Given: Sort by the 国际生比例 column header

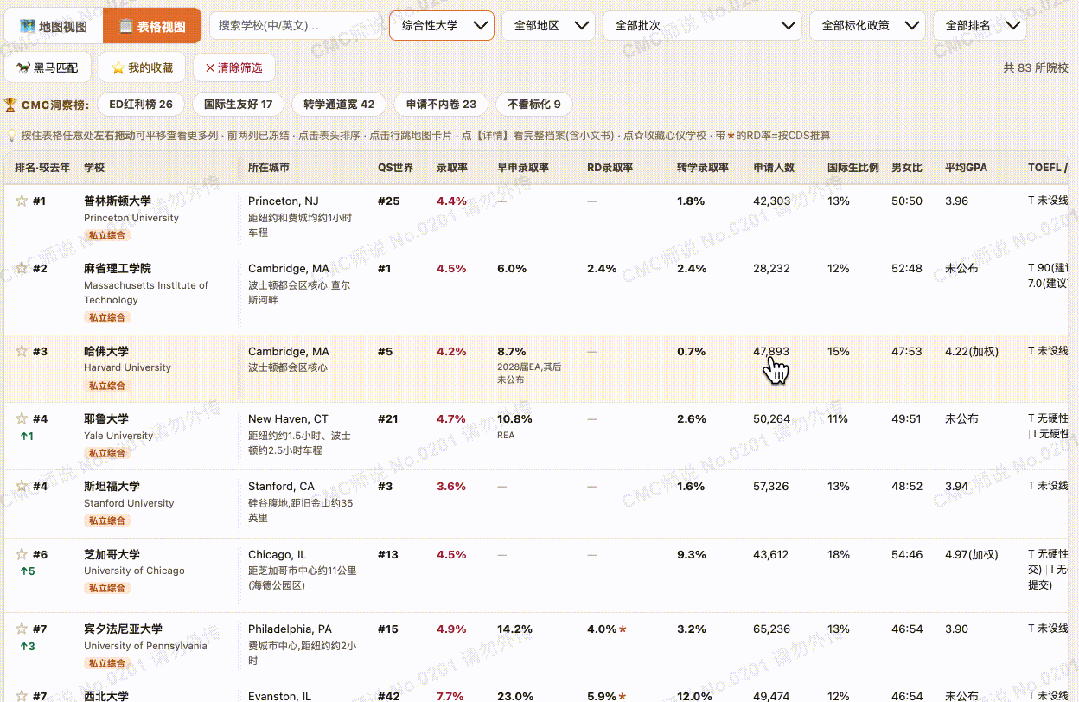Looking at the screenshot, I should pos(853,167).
